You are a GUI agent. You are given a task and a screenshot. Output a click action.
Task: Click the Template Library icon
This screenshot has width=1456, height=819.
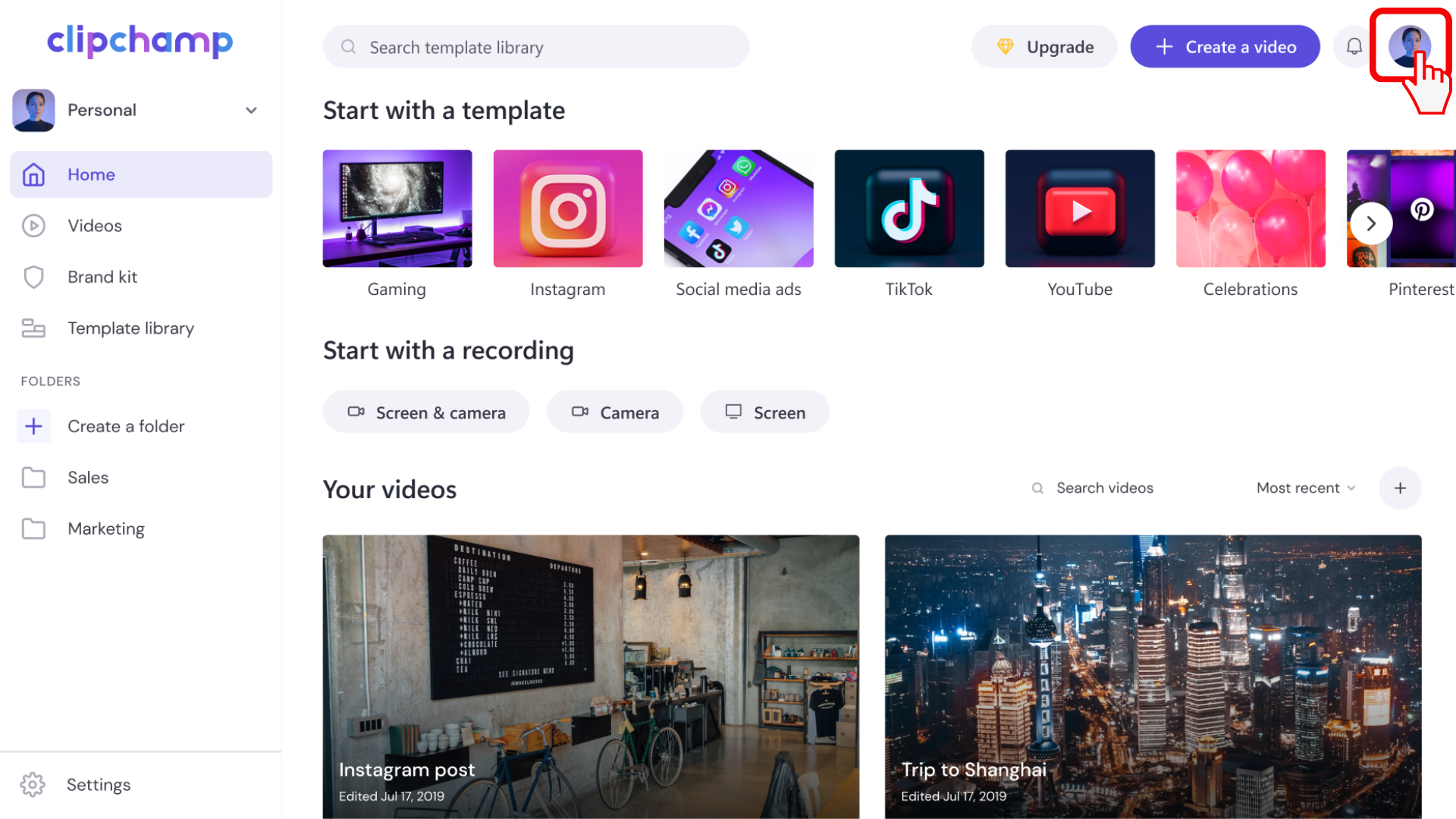(35, 328)
